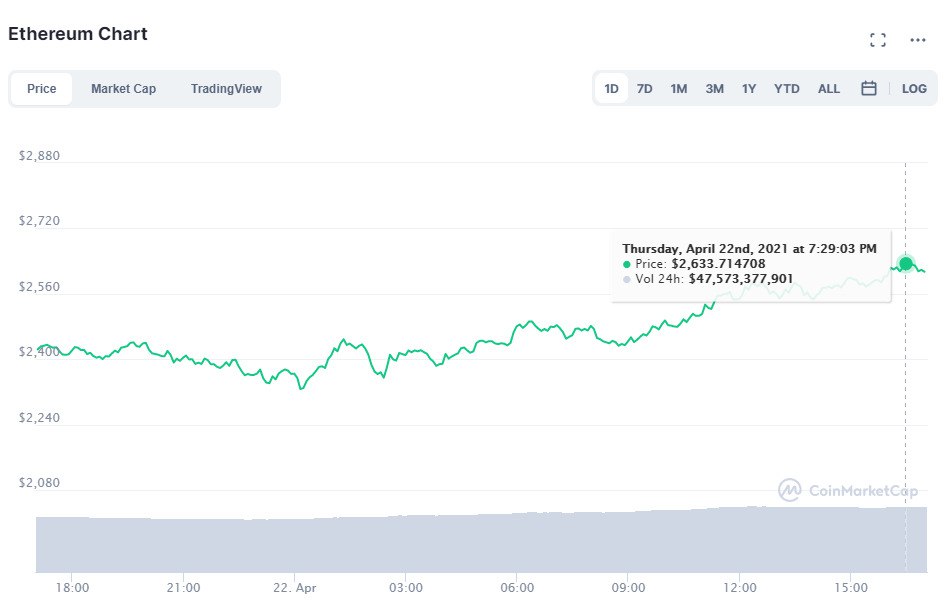
Task: Open the TradingView tab
Action: point(226,89)
